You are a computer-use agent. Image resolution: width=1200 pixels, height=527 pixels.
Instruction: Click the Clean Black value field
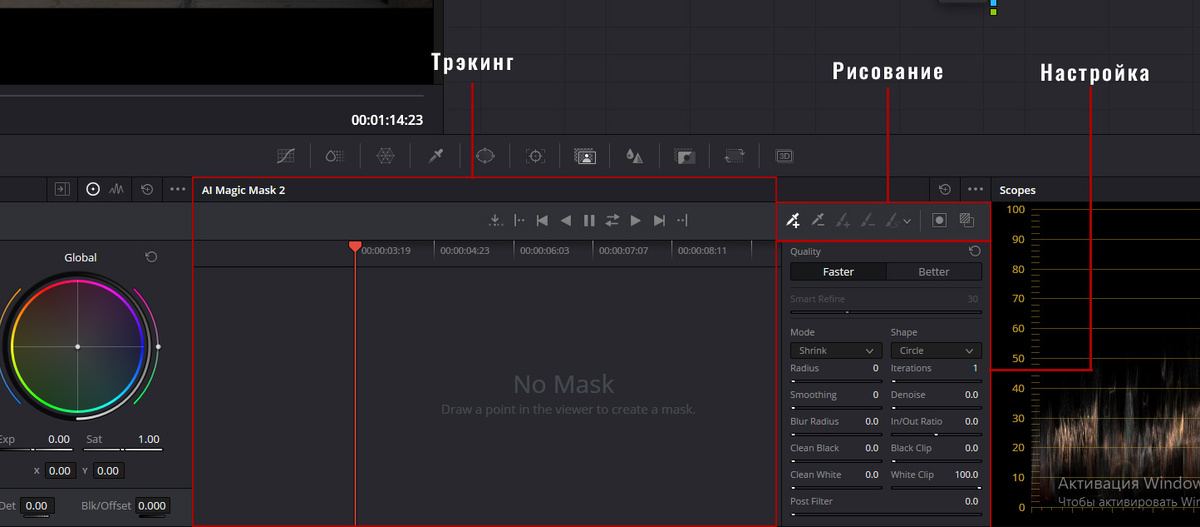tap(871, 448)
